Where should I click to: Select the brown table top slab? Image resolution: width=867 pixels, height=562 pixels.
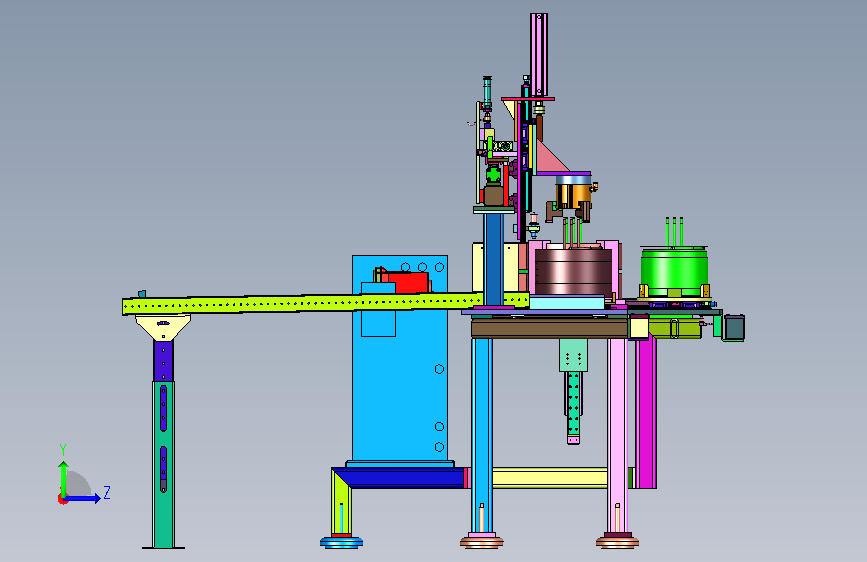click(x=550, y=329)
